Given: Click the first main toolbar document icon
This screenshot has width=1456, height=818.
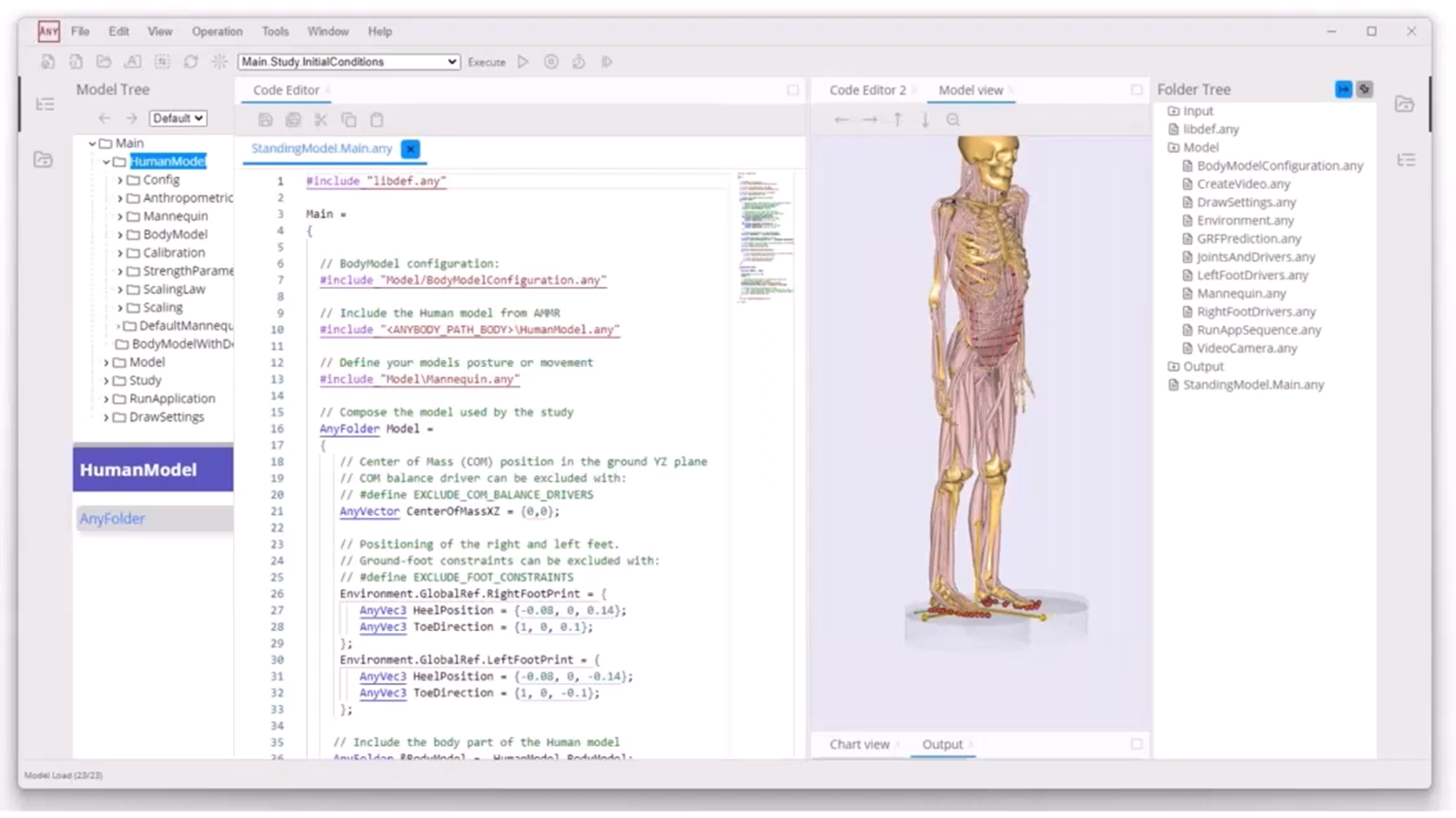Looking at the screenshot, I should pos(48,62).
